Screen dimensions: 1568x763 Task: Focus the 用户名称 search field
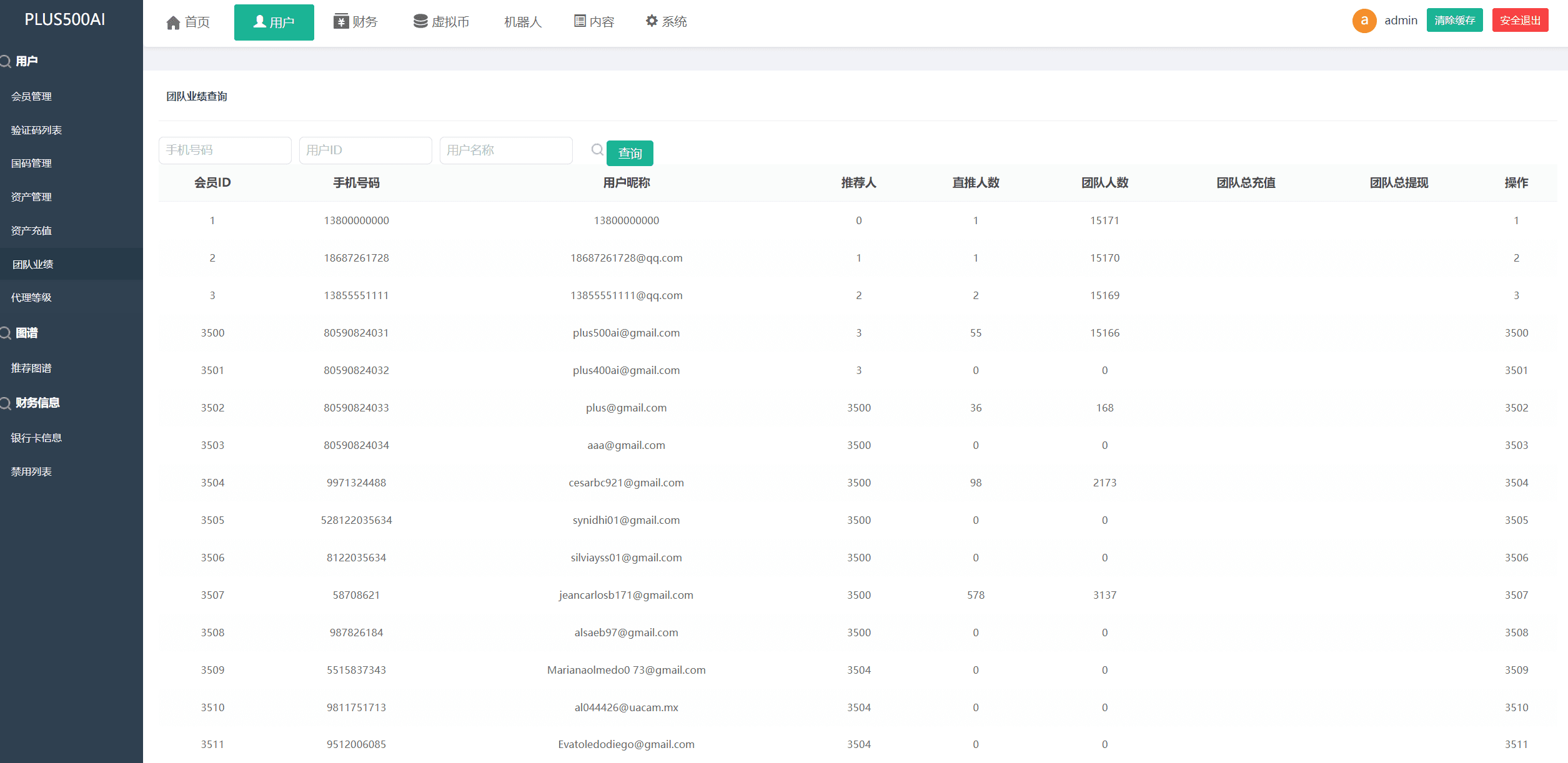[506, 150]
